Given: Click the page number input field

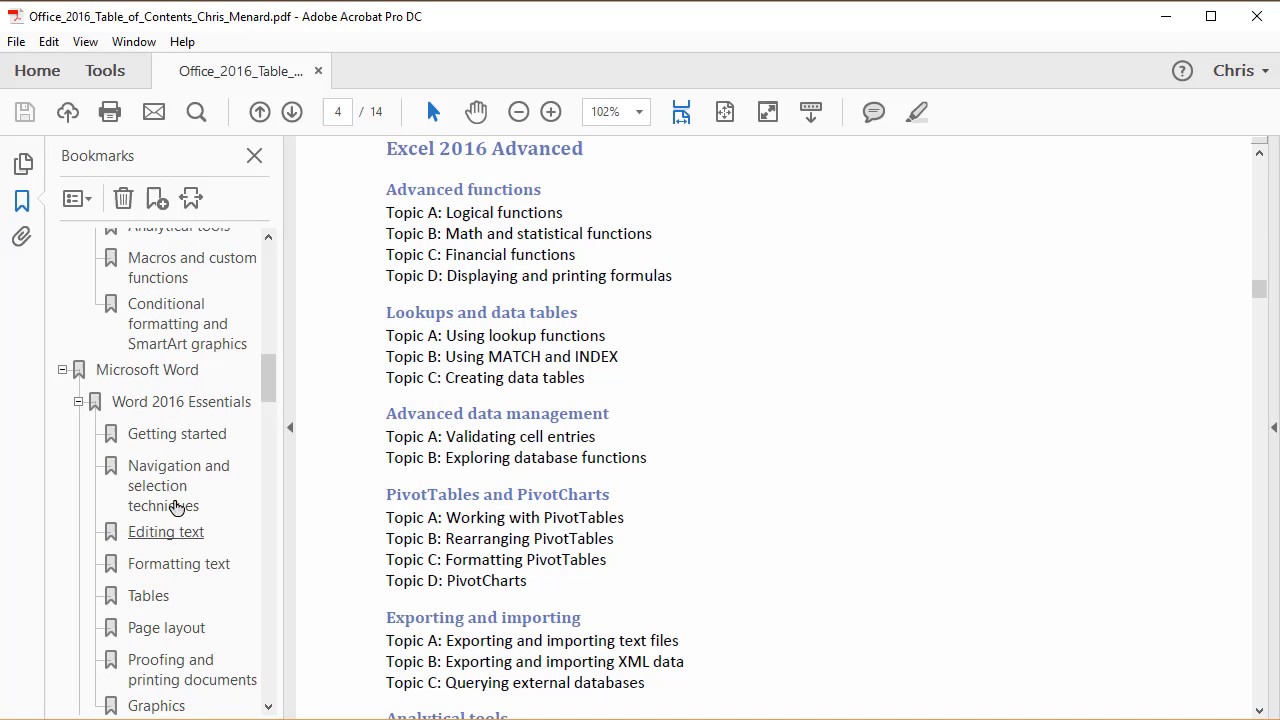Looking at the screenshot, I should pyautogui.click(x=338, y=112).
